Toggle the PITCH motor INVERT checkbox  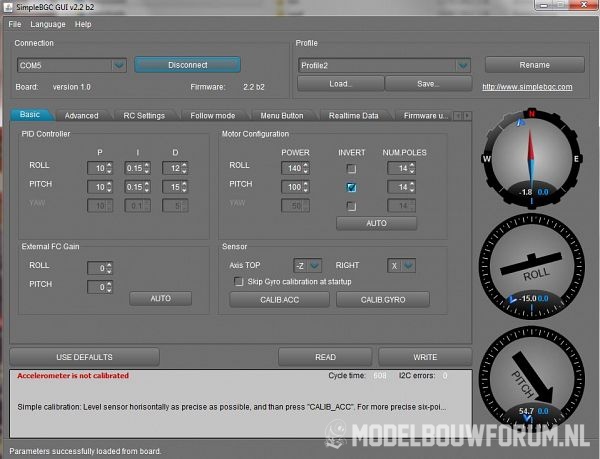click(x=351, y=187)
